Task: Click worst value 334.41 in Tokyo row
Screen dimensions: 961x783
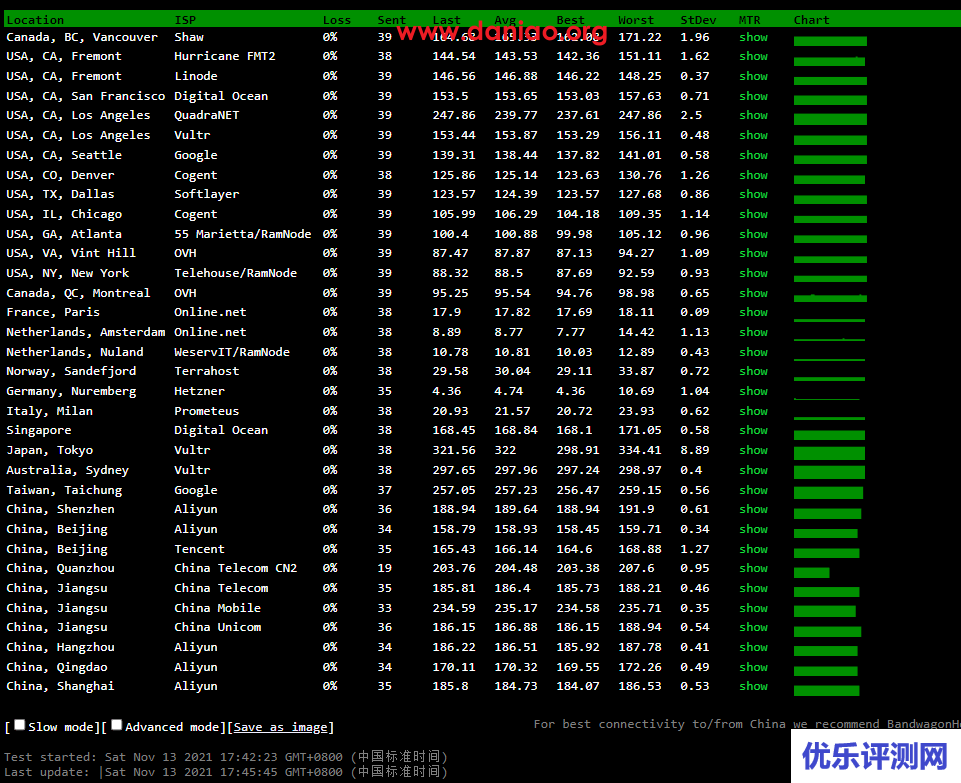Action: click(x=640, y=450)
